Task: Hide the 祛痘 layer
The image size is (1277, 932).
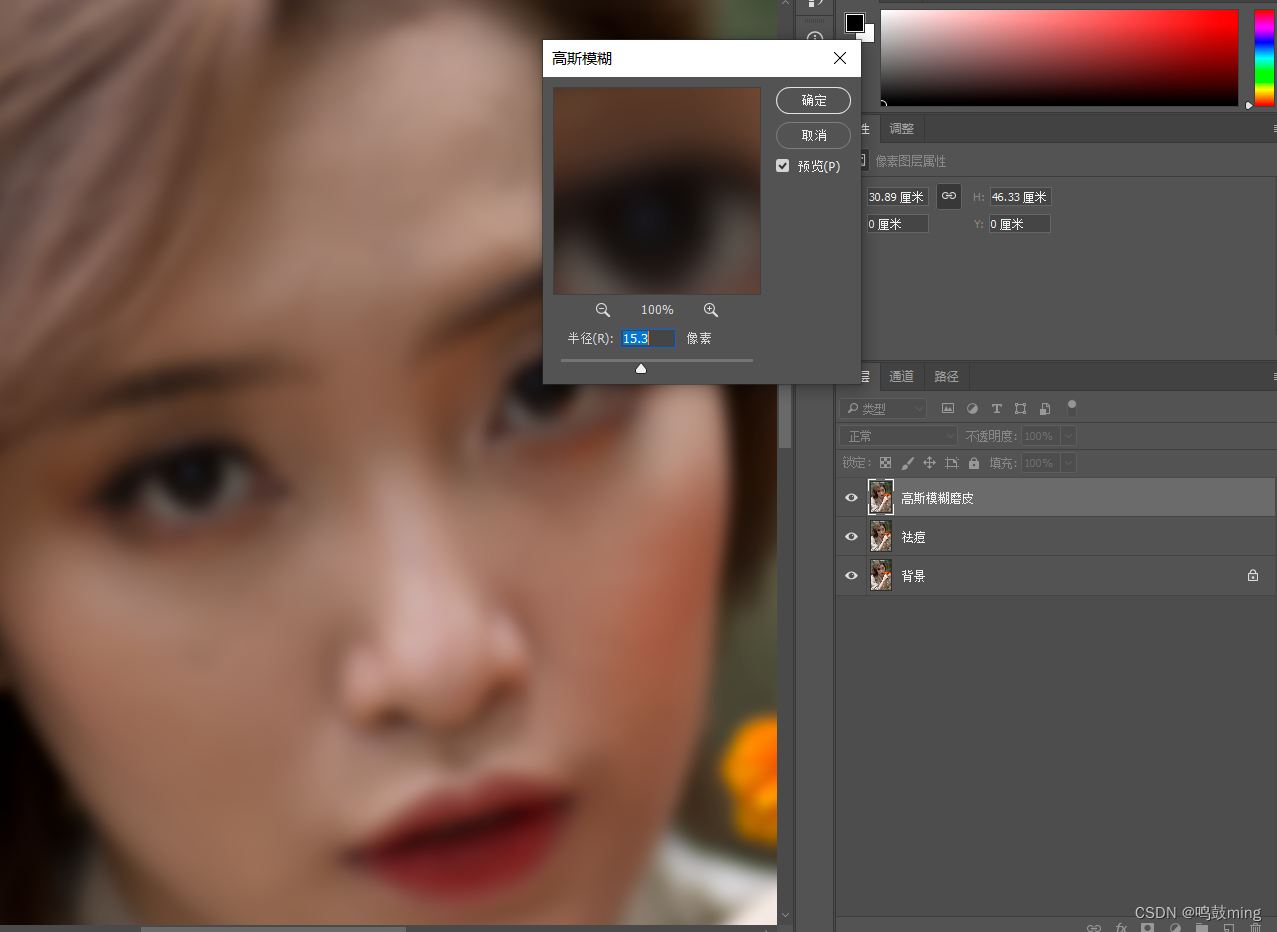Action: pyautogui.click(x=851, y=537)
